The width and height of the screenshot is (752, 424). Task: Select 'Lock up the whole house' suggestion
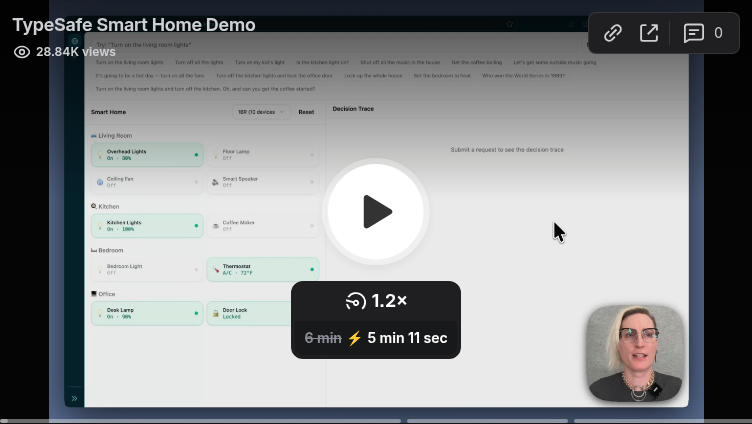pos(373,76)
